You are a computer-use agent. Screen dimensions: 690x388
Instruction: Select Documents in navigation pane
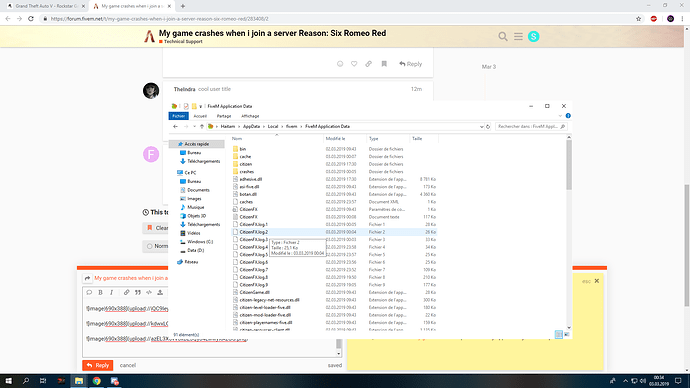pos(198,190)
